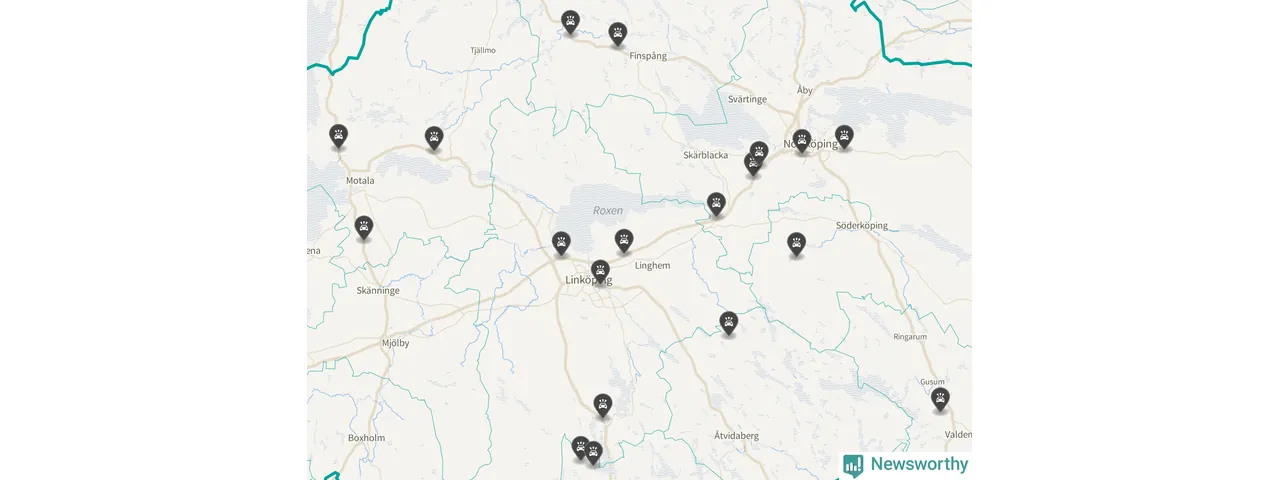Image resolution: width=1280 pixels, height=480 pixels.
Task: Click the marker northwest of Linköping
Action: [x=562, y=243]
